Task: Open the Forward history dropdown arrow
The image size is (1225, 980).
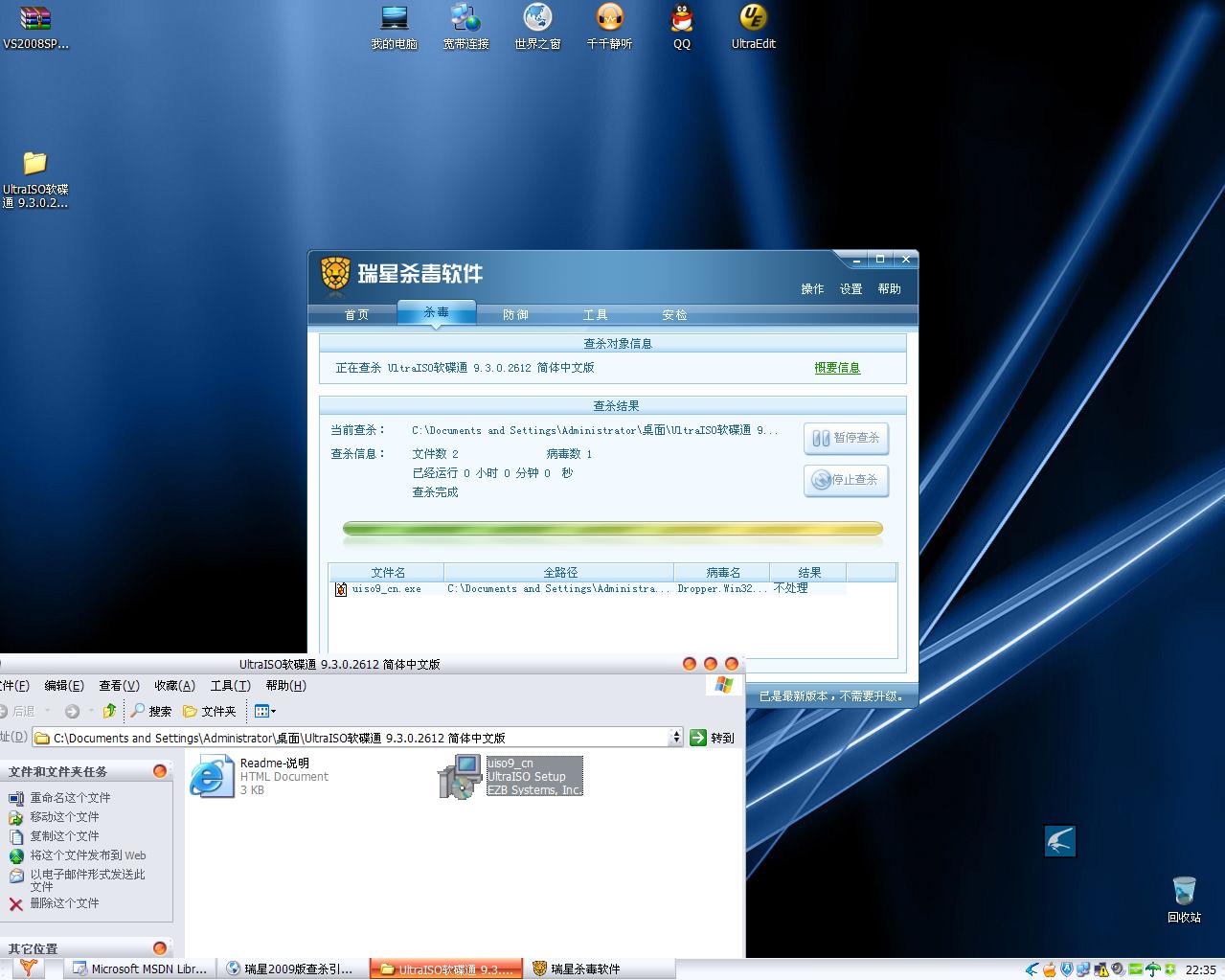Action: click(x=91, y=711)
